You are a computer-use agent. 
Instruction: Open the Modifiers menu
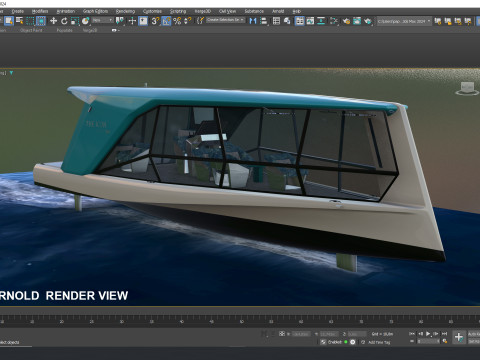click(x=40, y=11)
